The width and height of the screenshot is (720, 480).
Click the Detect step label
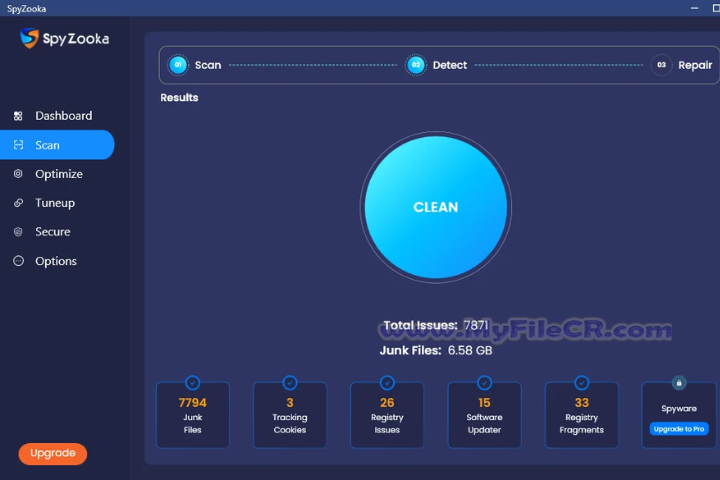450,65
